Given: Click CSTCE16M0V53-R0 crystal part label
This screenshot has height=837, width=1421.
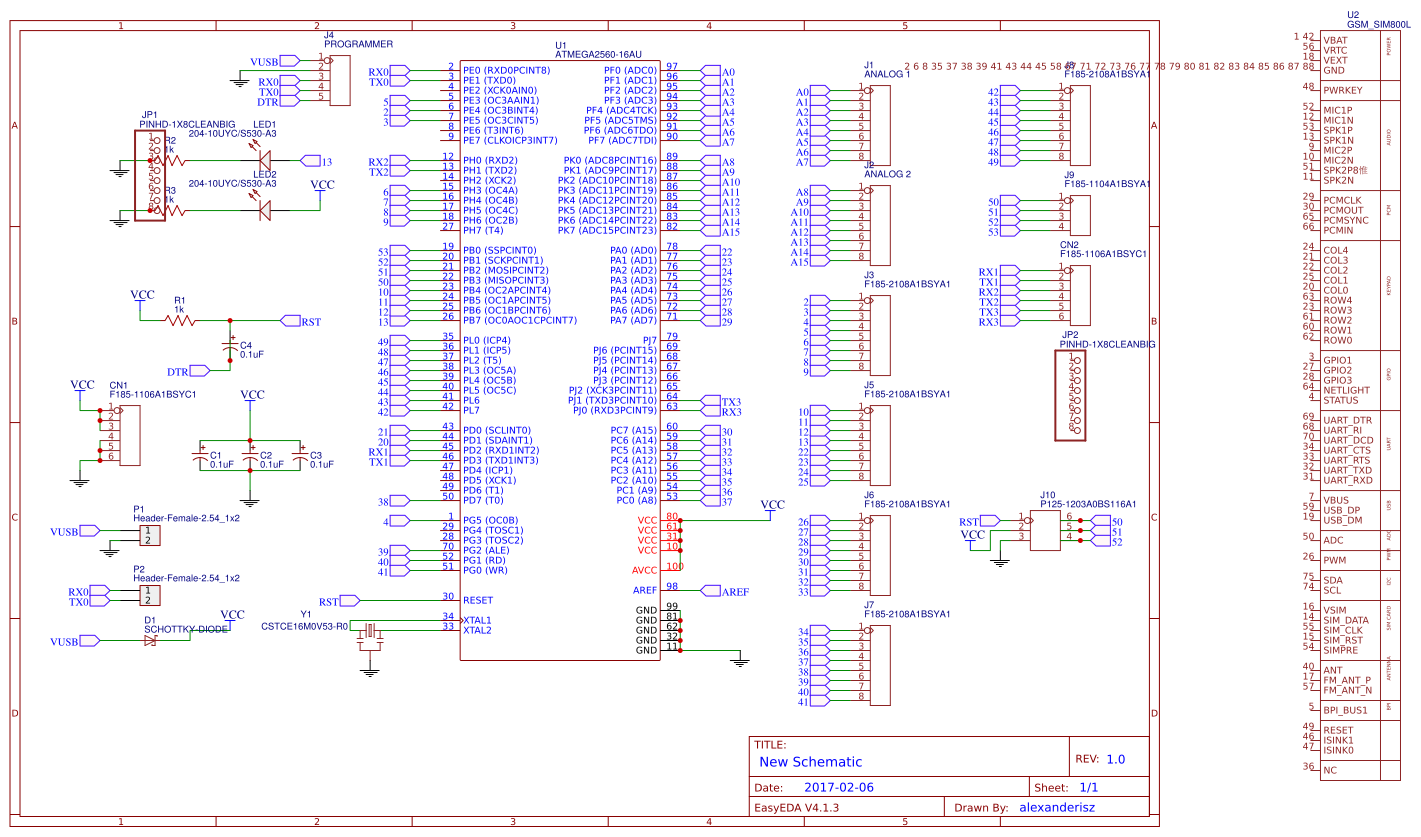Looking at the screenshot, I should tap(305, 626).
